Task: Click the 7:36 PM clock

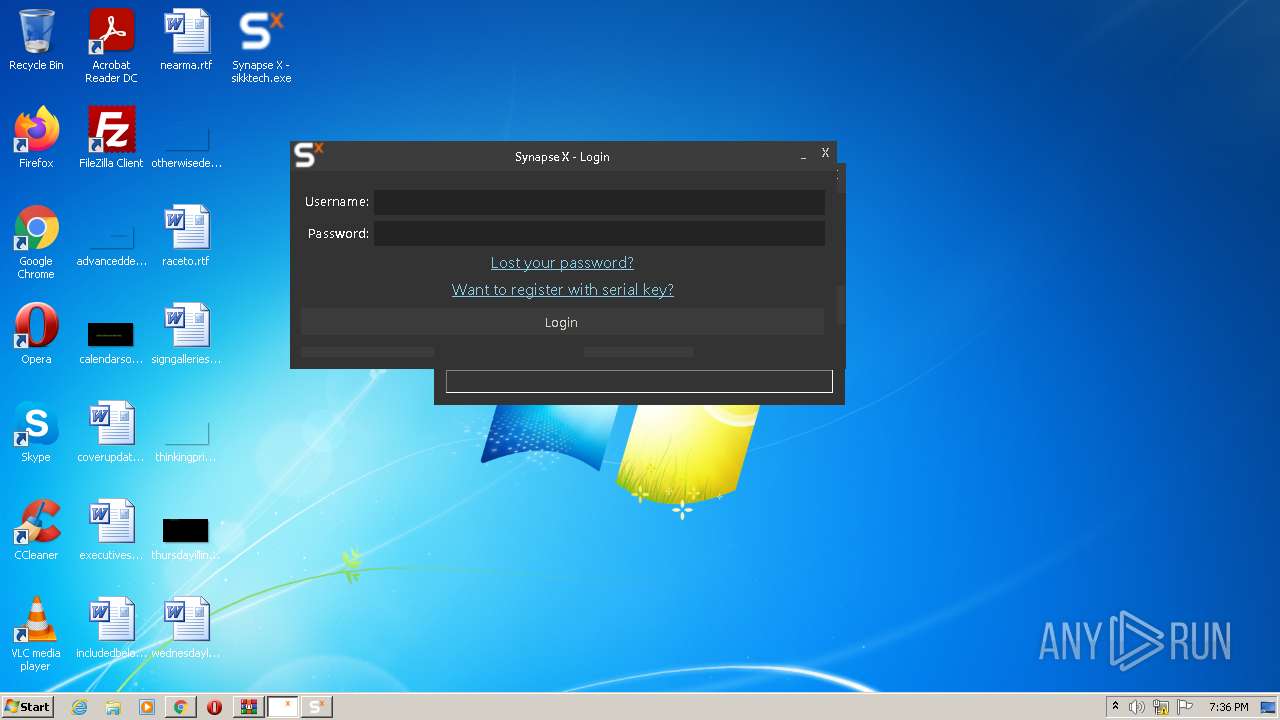Action: 1228,707
